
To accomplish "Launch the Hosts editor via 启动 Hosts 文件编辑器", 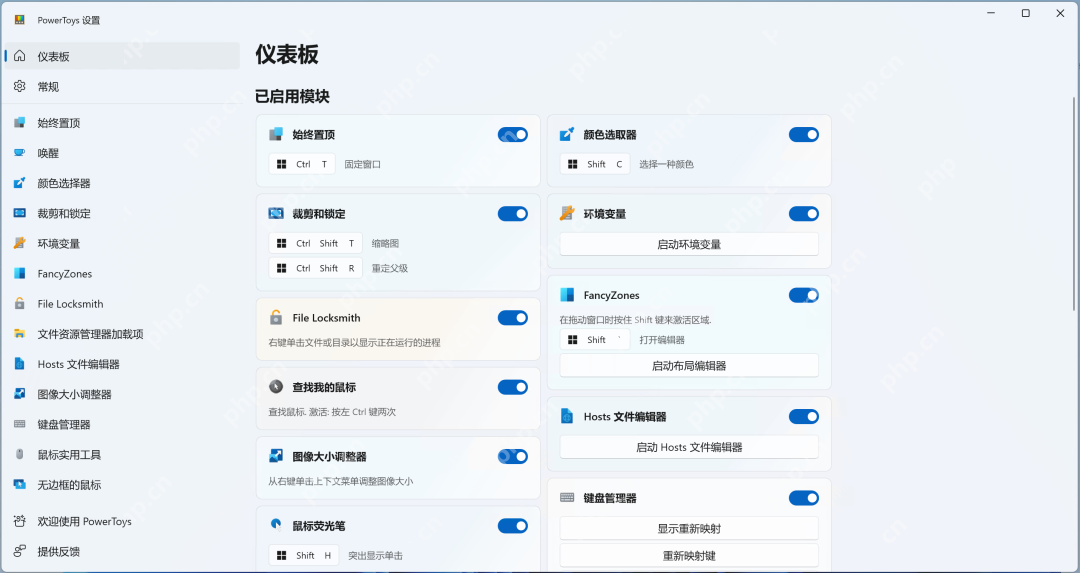I will pos(688,447).
